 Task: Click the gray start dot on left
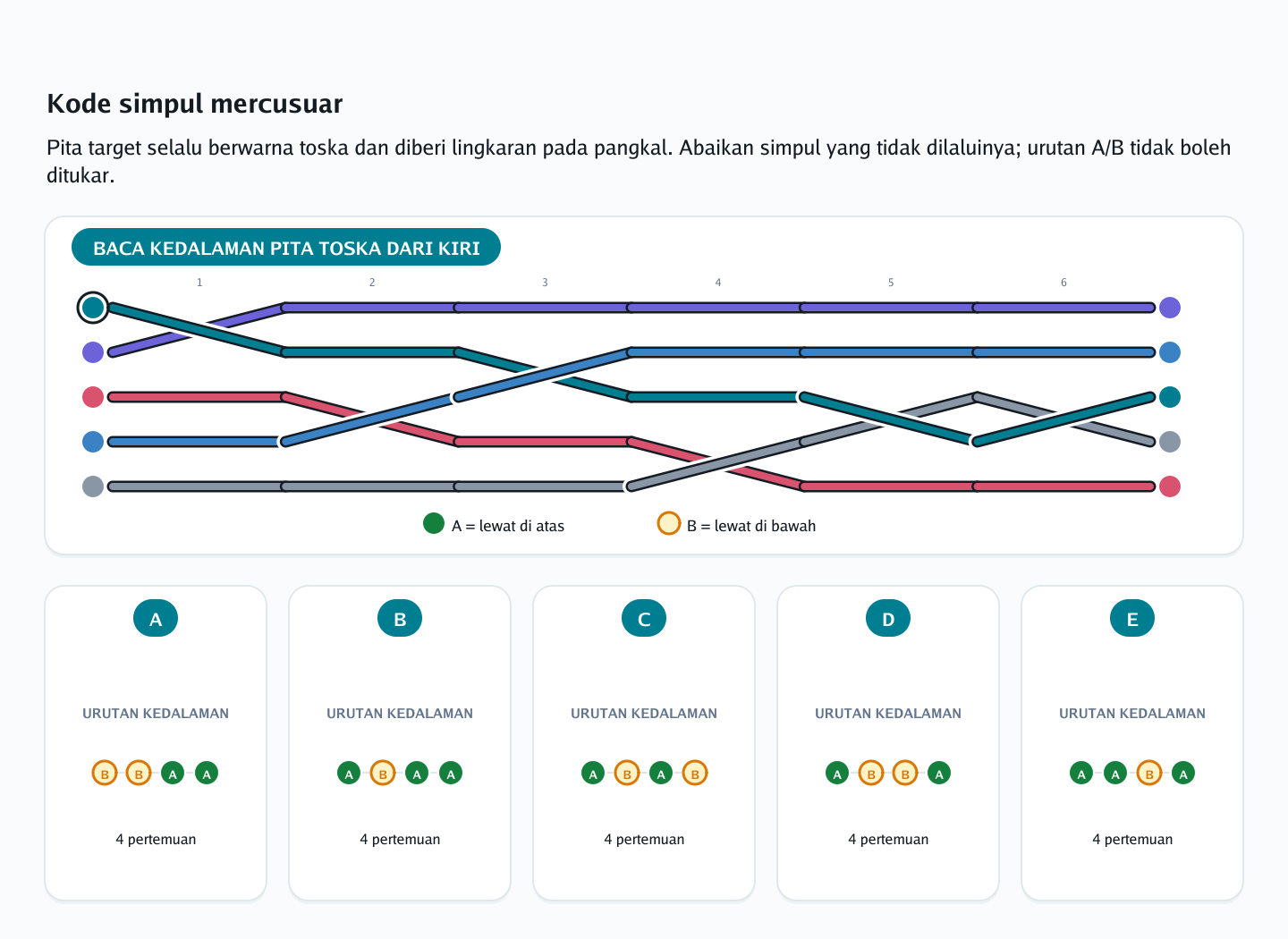click(93, 486)
